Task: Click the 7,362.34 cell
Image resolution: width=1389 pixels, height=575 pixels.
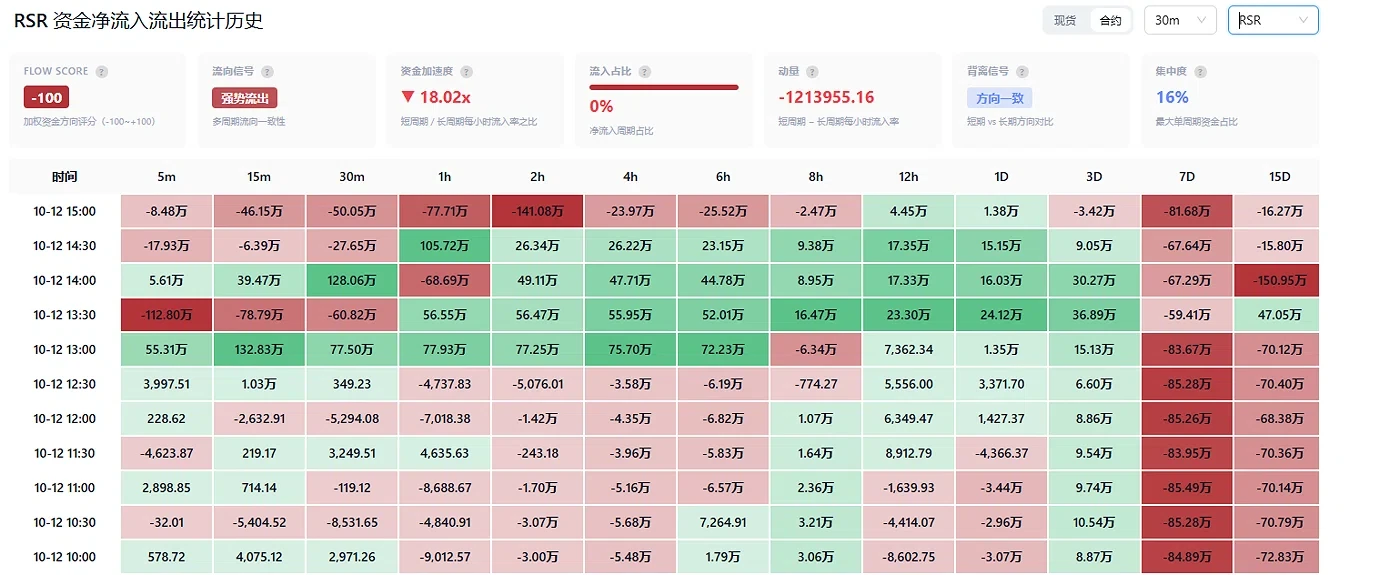Action: (x=908, y=349)
